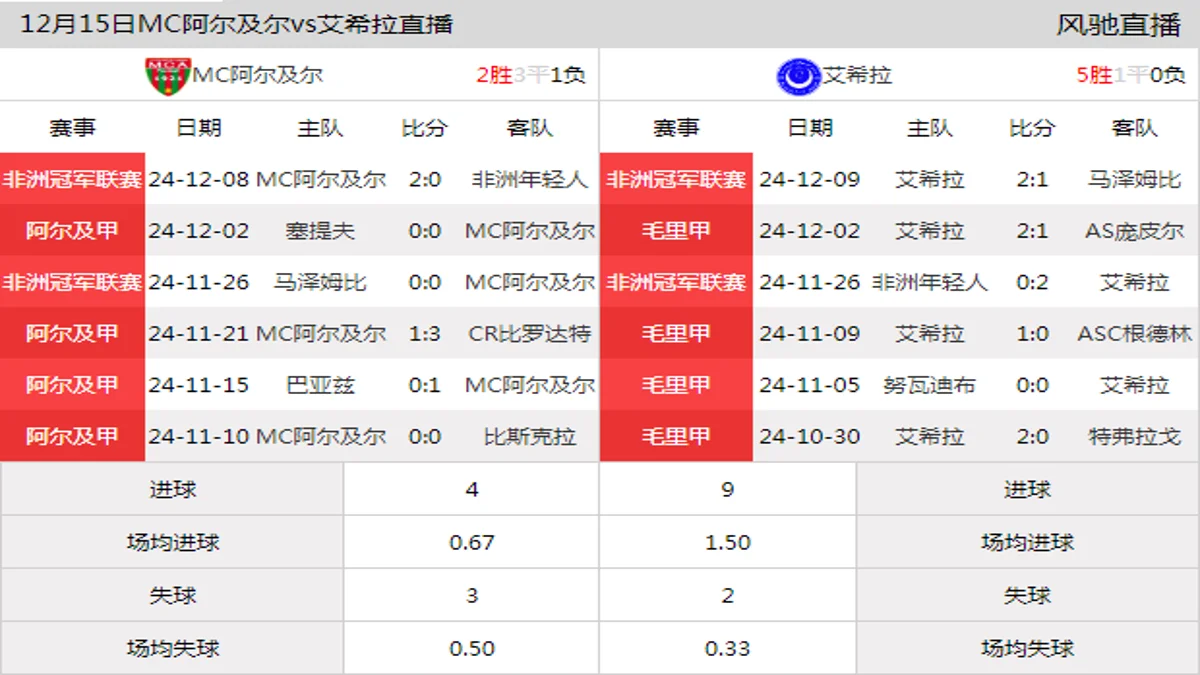
Task: Click right 比分 column header
Action: pos(1033,128)
